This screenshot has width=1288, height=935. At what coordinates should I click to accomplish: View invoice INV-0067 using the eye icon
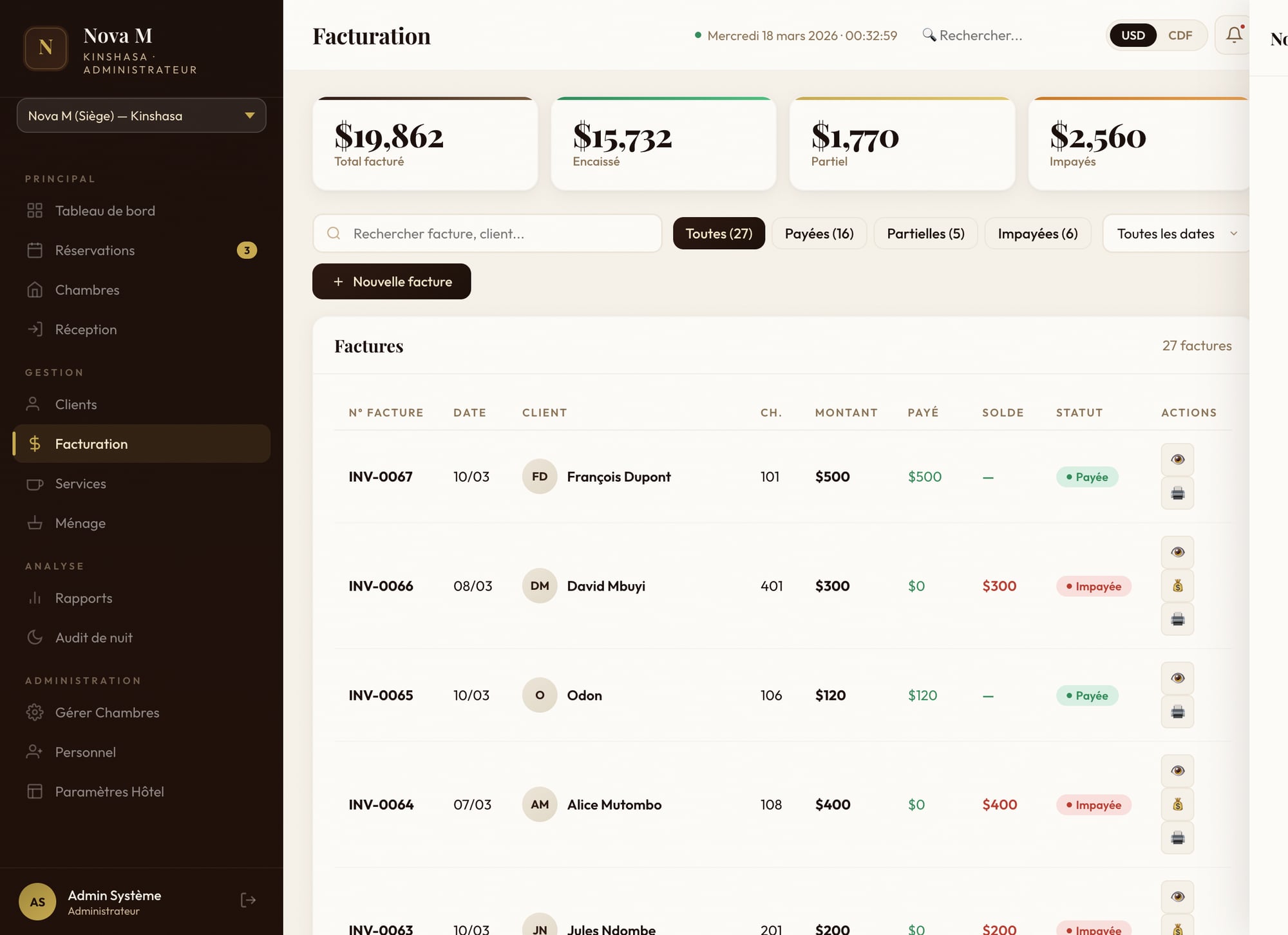(x=1177, y=460)
